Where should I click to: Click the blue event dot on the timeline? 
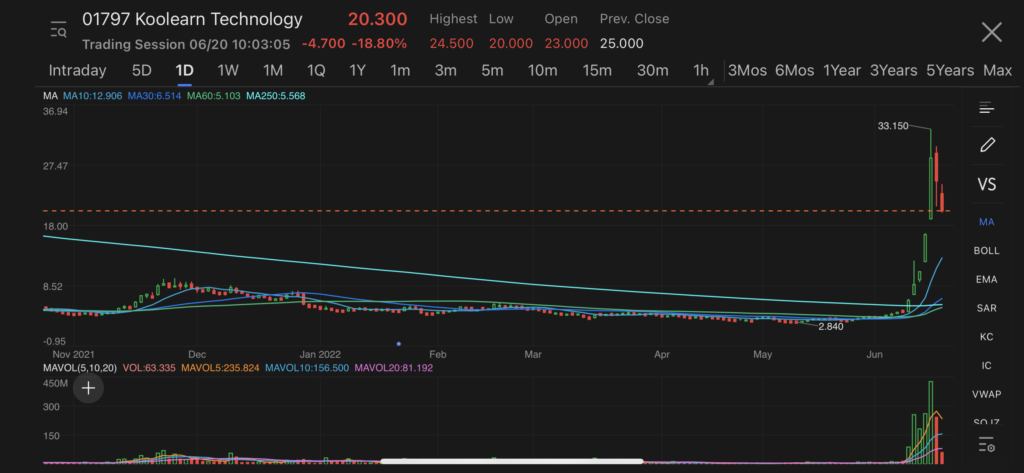point(398,344)
